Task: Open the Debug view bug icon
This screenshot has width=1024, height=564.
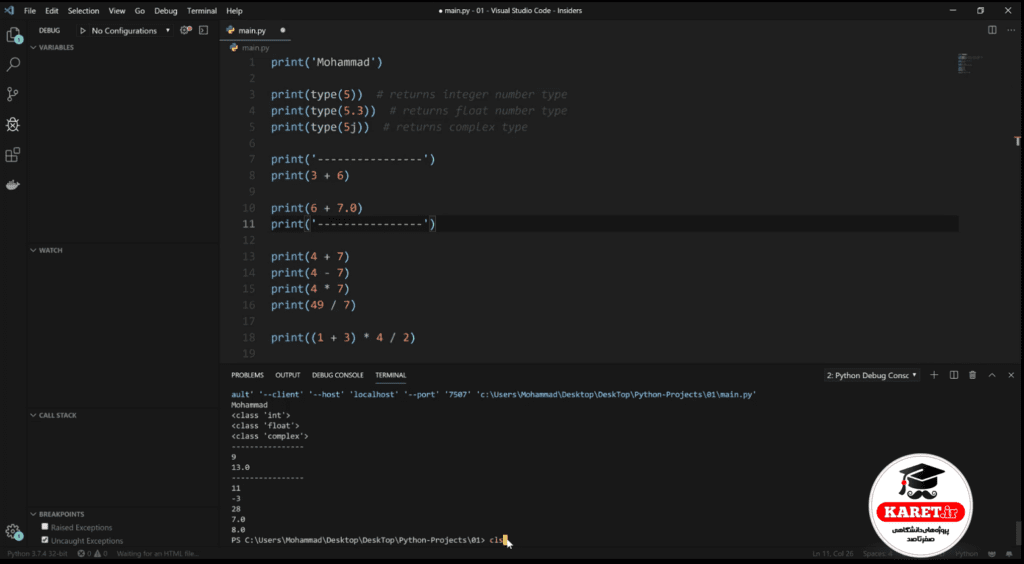Action: 13,124
